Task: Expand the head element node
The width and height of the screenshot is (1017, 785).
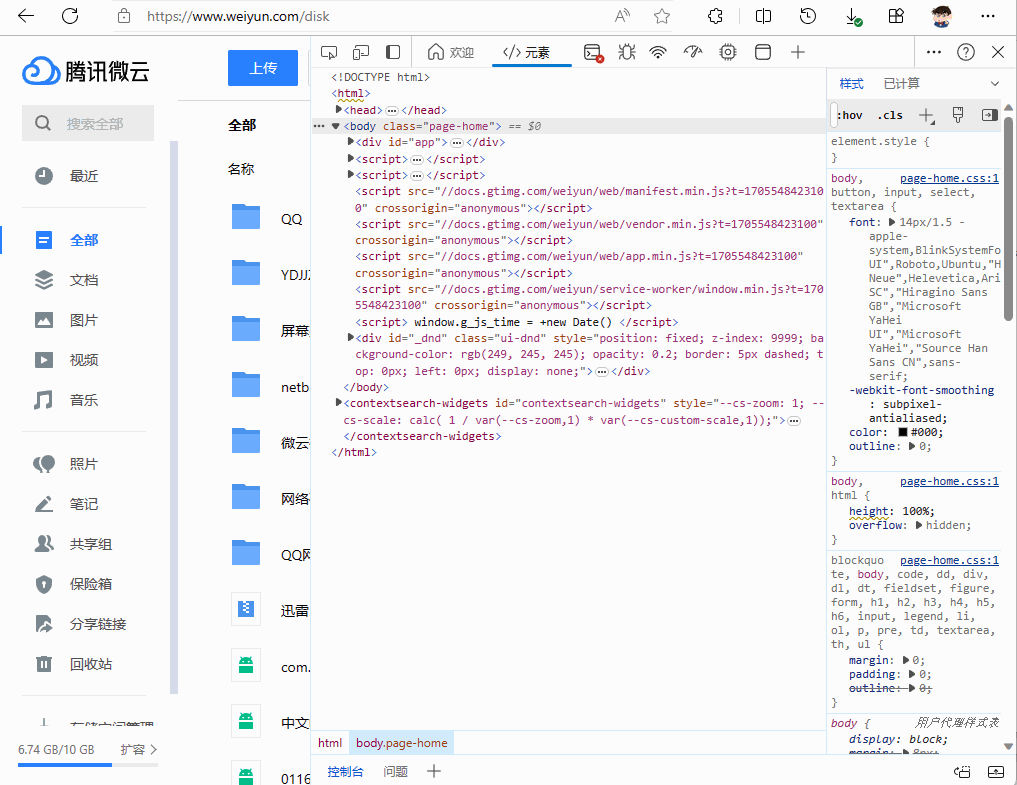Action: click(339, 110)
